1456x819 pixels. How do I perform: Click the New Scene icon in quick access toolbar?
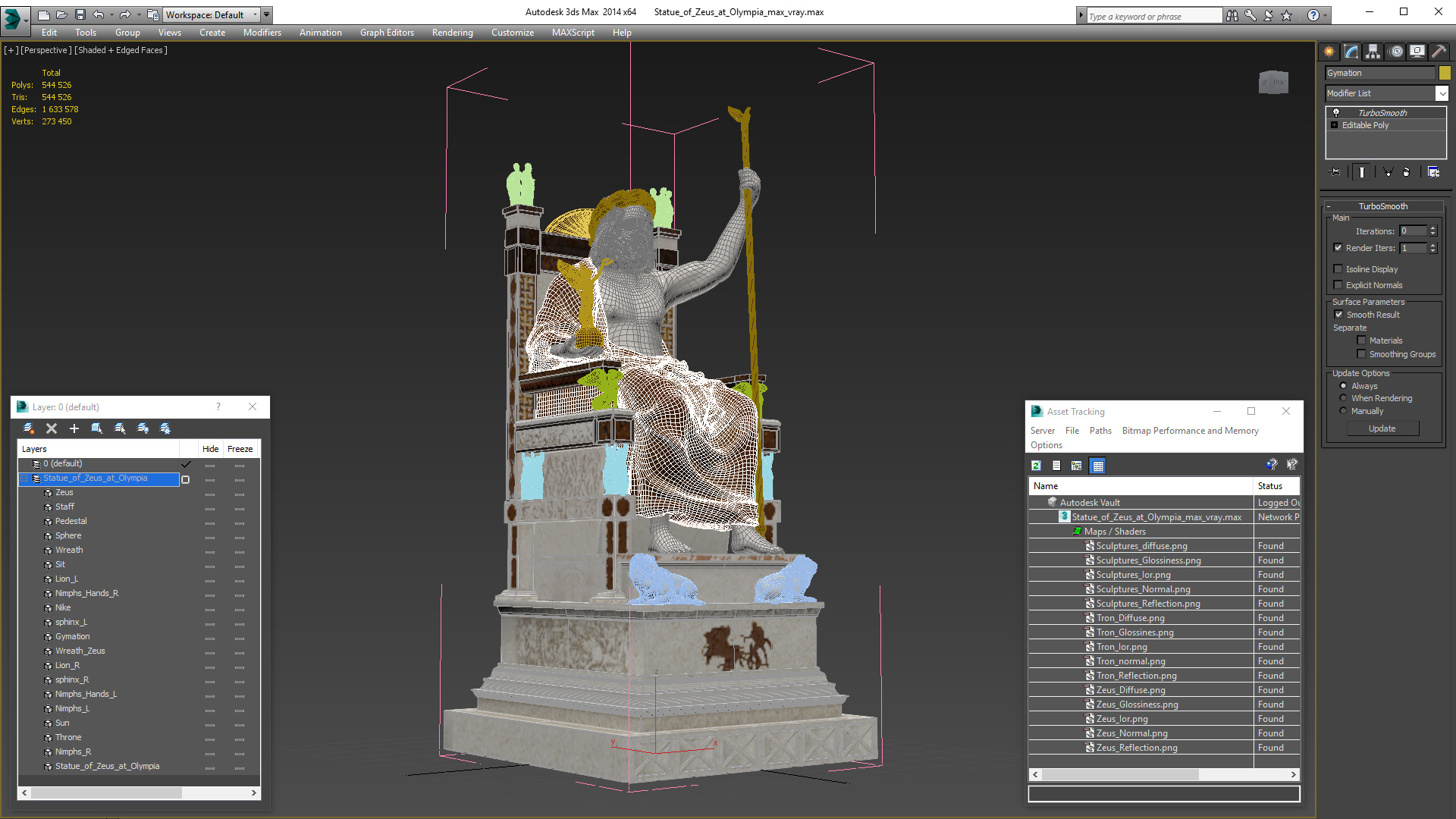(x=44, y=14)
